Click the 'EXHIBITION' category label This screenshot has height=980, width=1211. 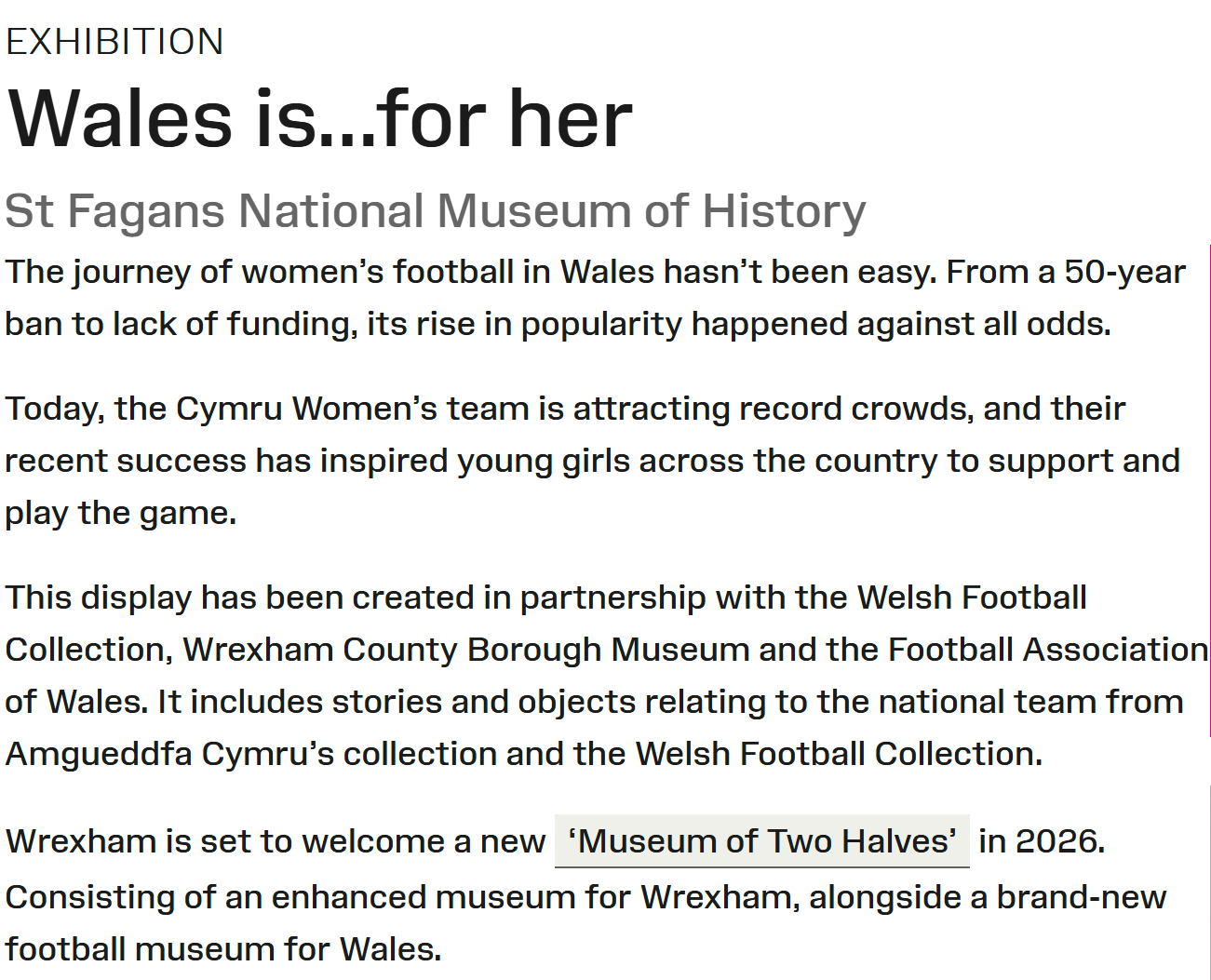coord(114,42)
